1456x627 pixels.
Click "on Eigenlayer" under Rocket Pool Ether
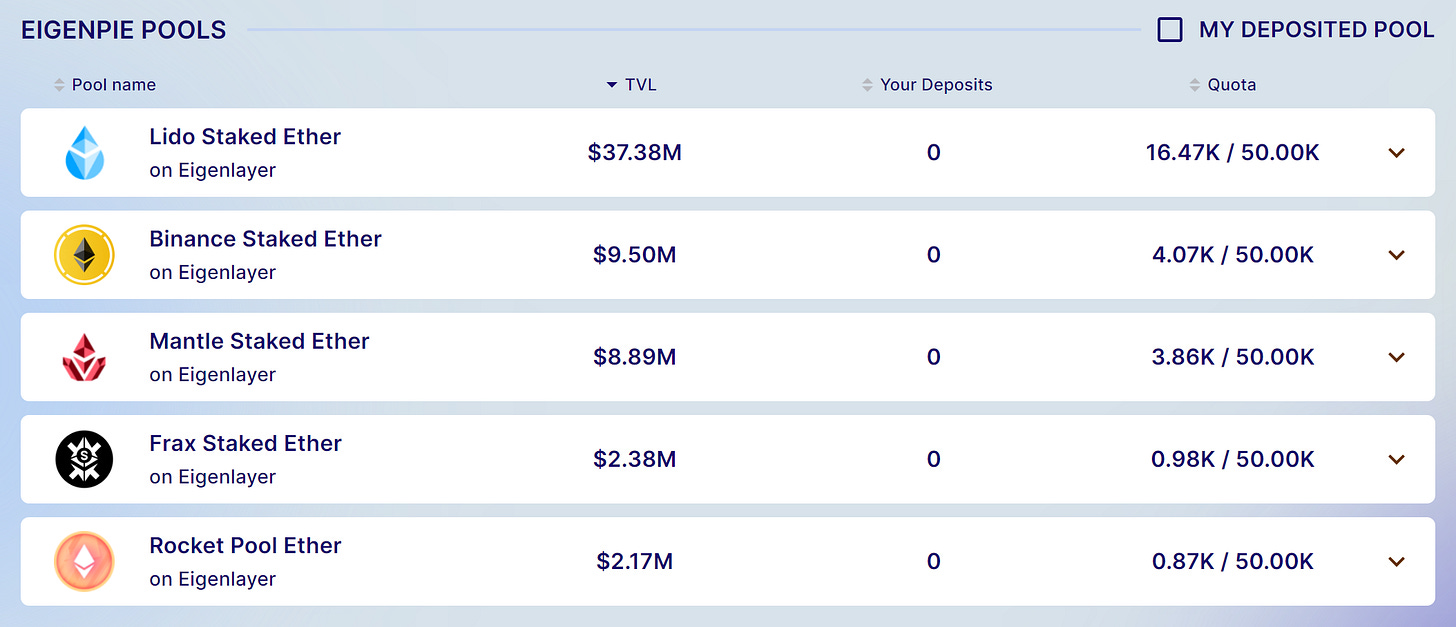coord(212,578)
